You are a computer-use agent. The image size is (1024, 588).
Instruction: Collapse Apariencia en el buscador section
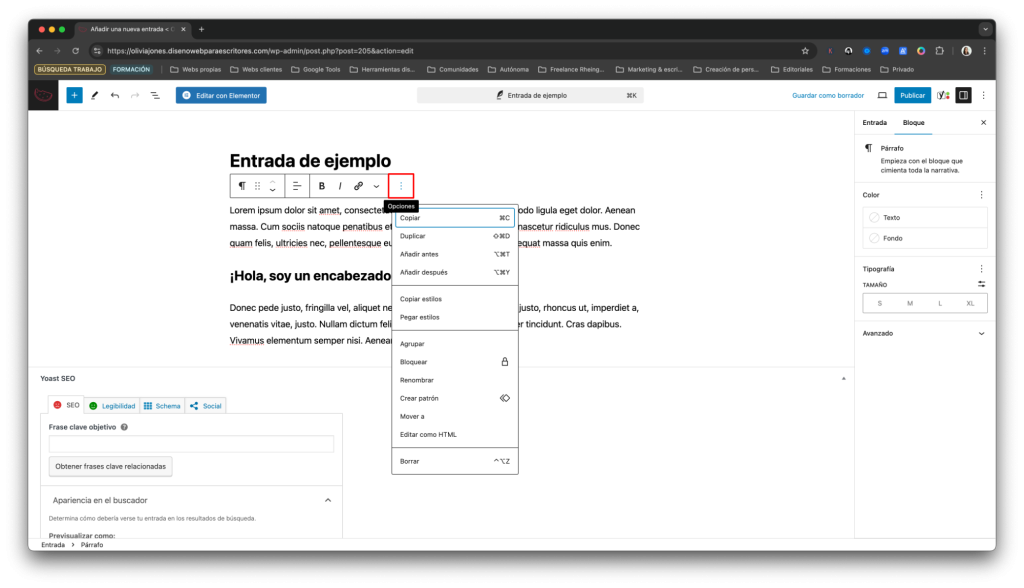328,500
